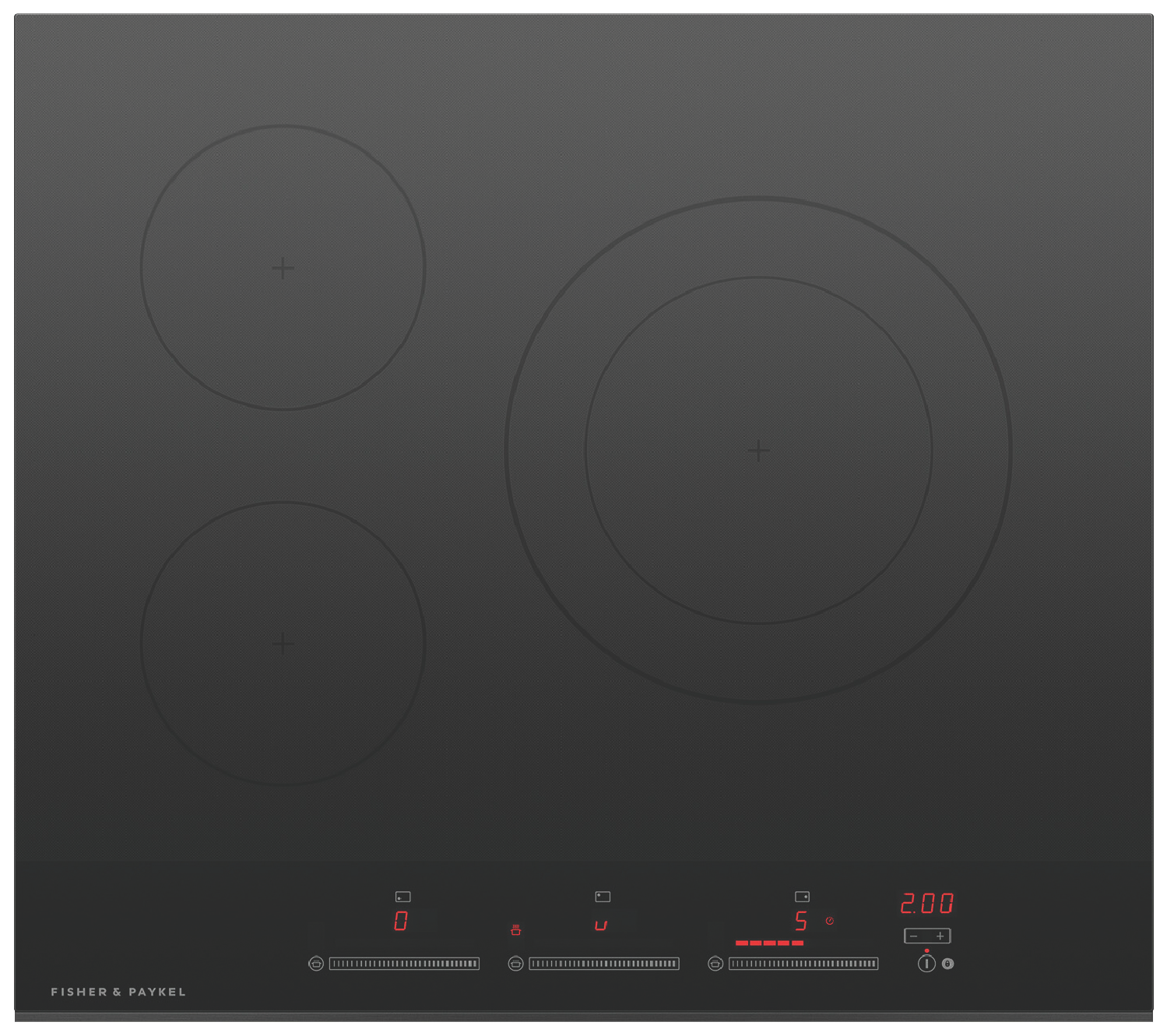Tap the red 'u' pan detection display
Screen dimensions: 1167x1036
601,925
